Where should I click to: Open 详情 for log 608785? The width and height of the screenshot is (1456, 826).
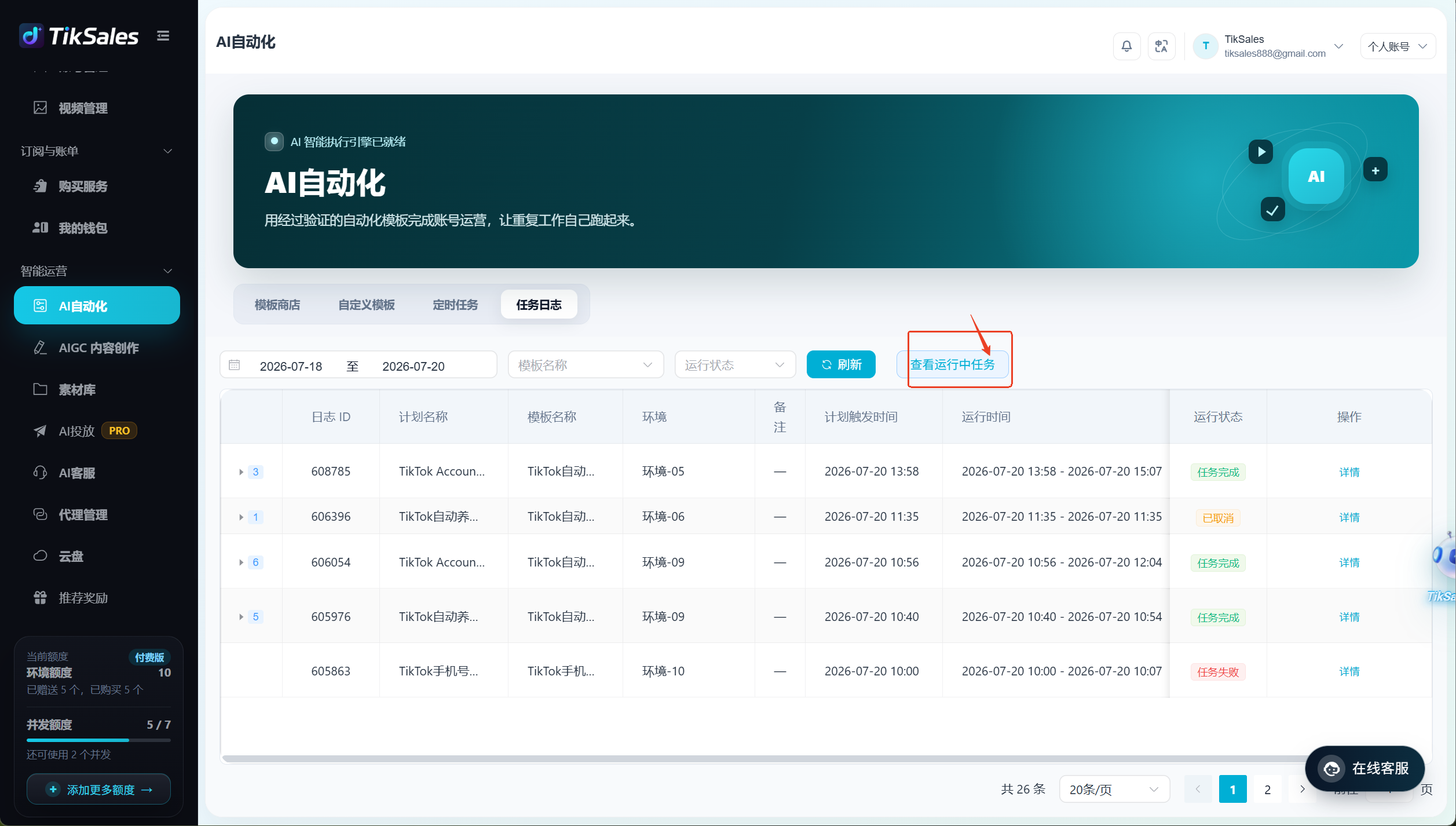1349,472
